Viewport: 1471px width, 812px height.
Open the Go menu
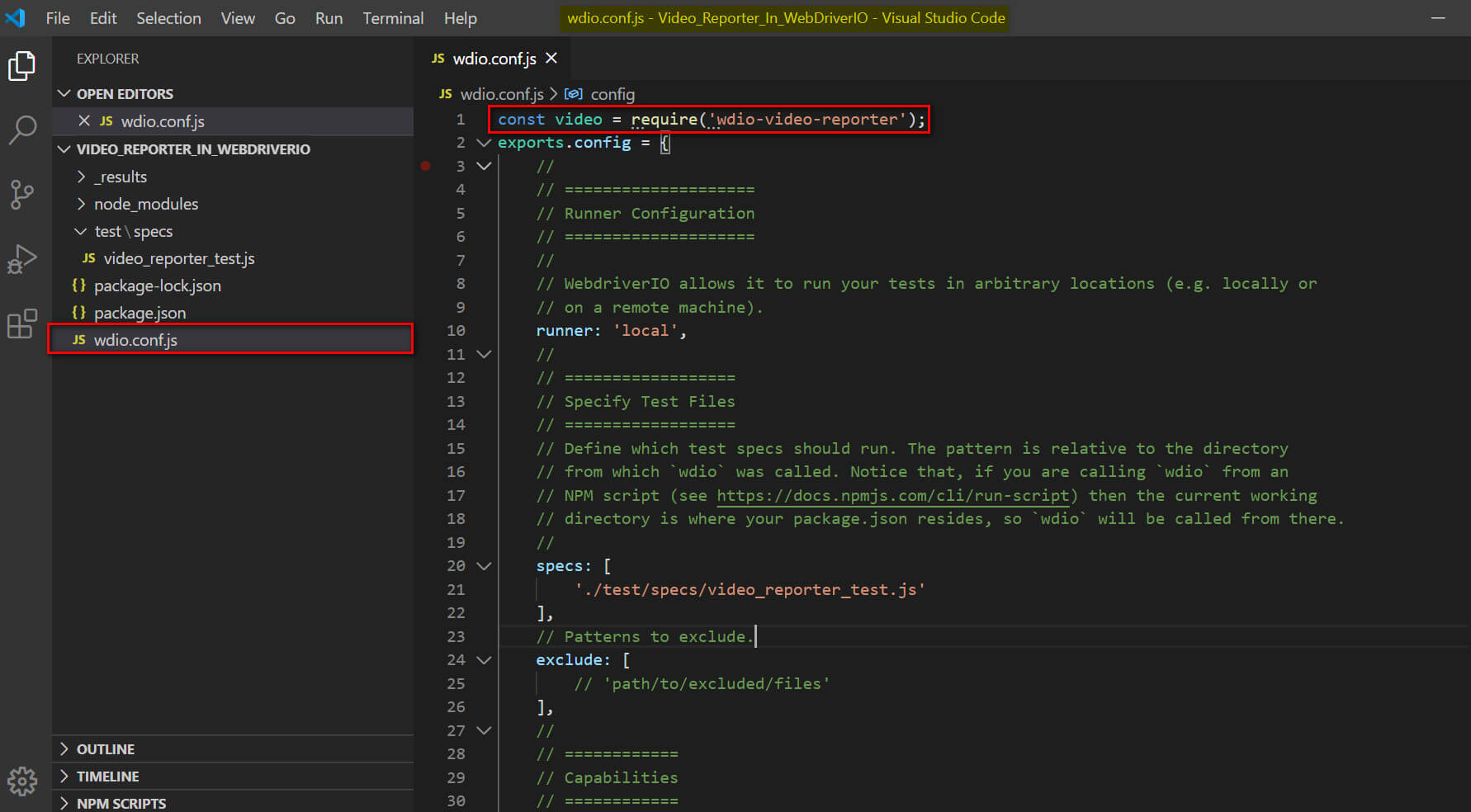tap(285, 17)
